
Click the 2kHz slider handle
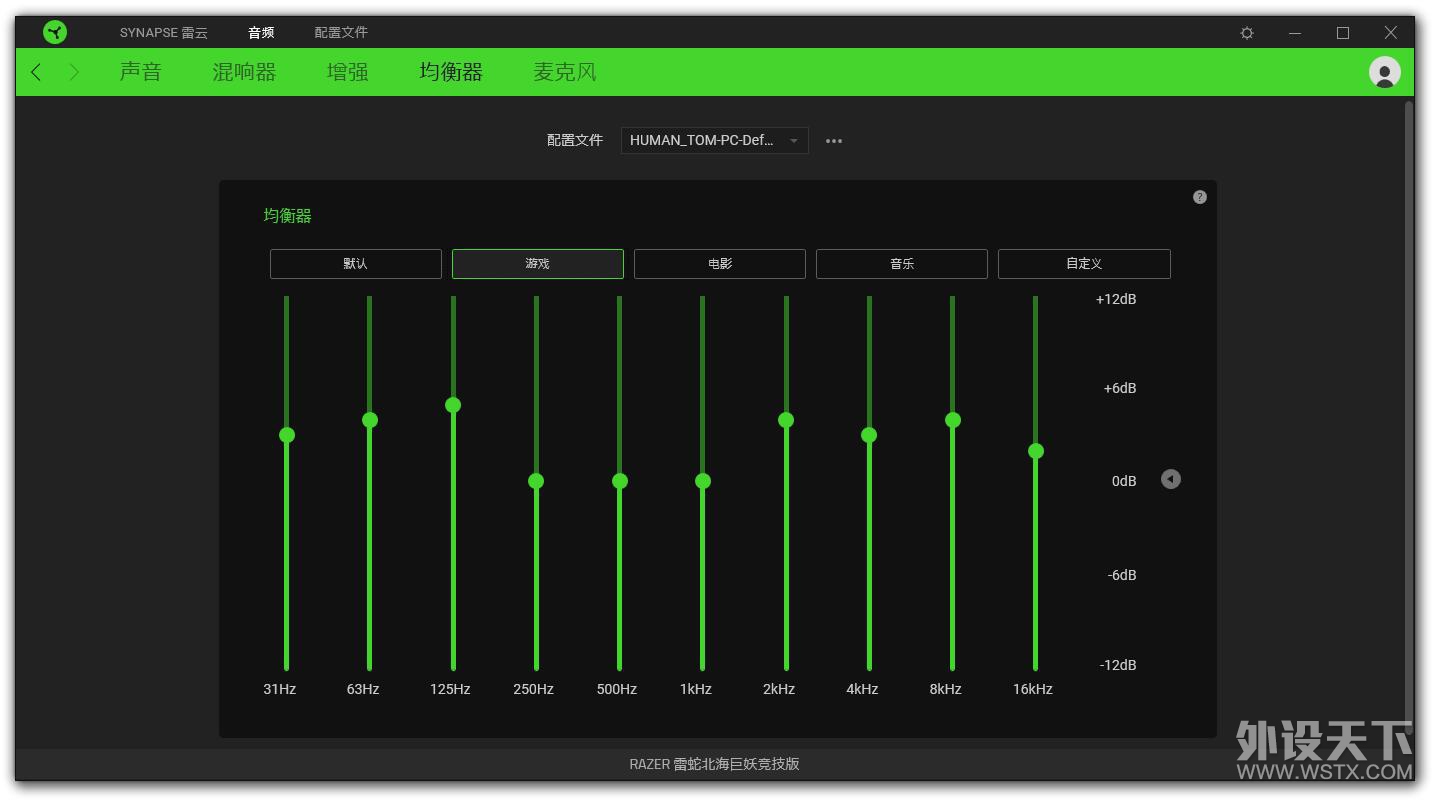coord(786,420)
